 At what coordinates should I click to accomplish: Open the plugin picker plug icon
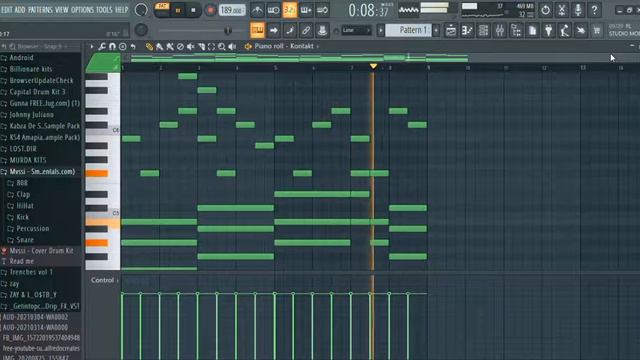click(549, 30)
